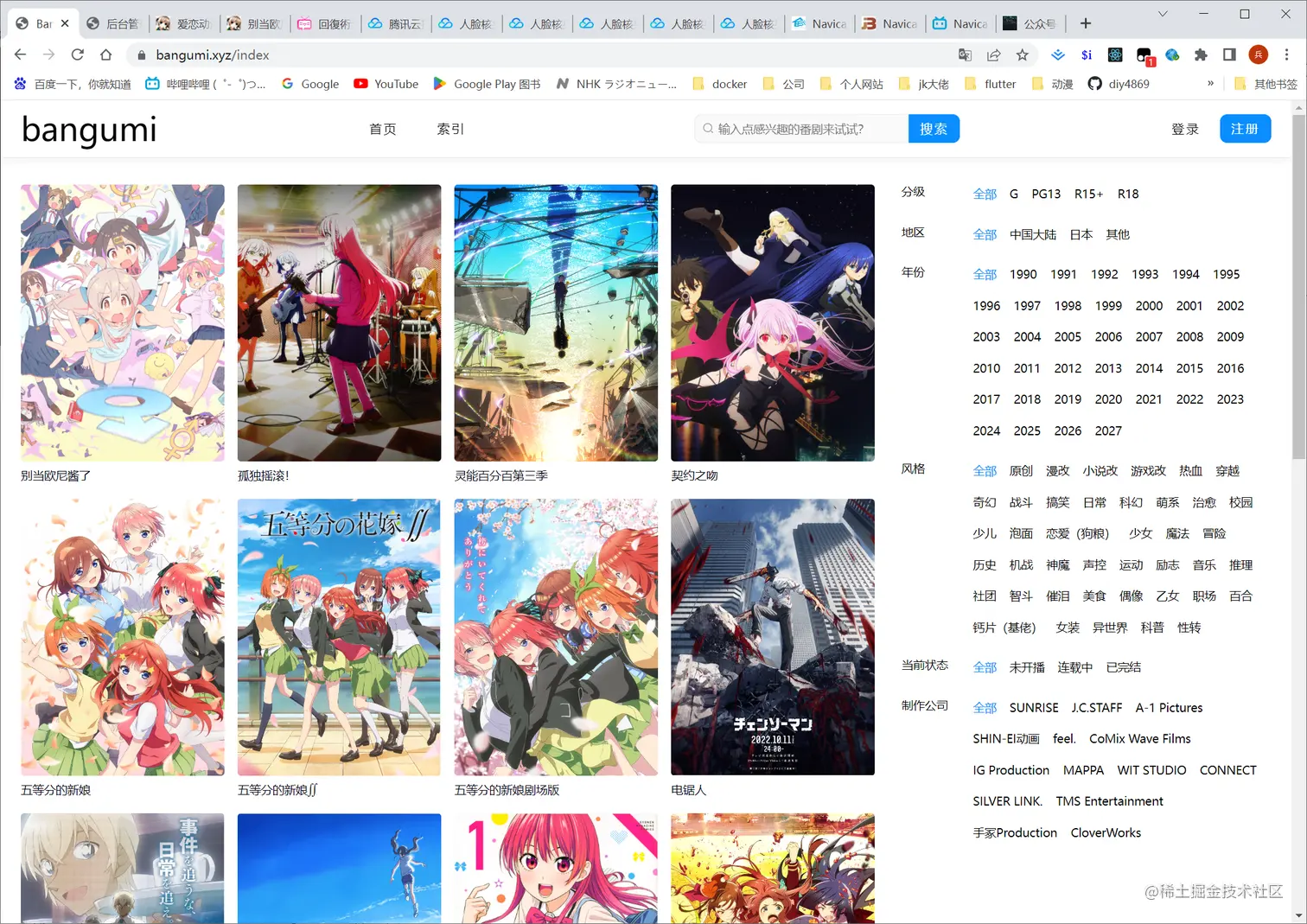1307x924 pixels.
Task: Open a new browser tab
Action: tap(1086, 23)
